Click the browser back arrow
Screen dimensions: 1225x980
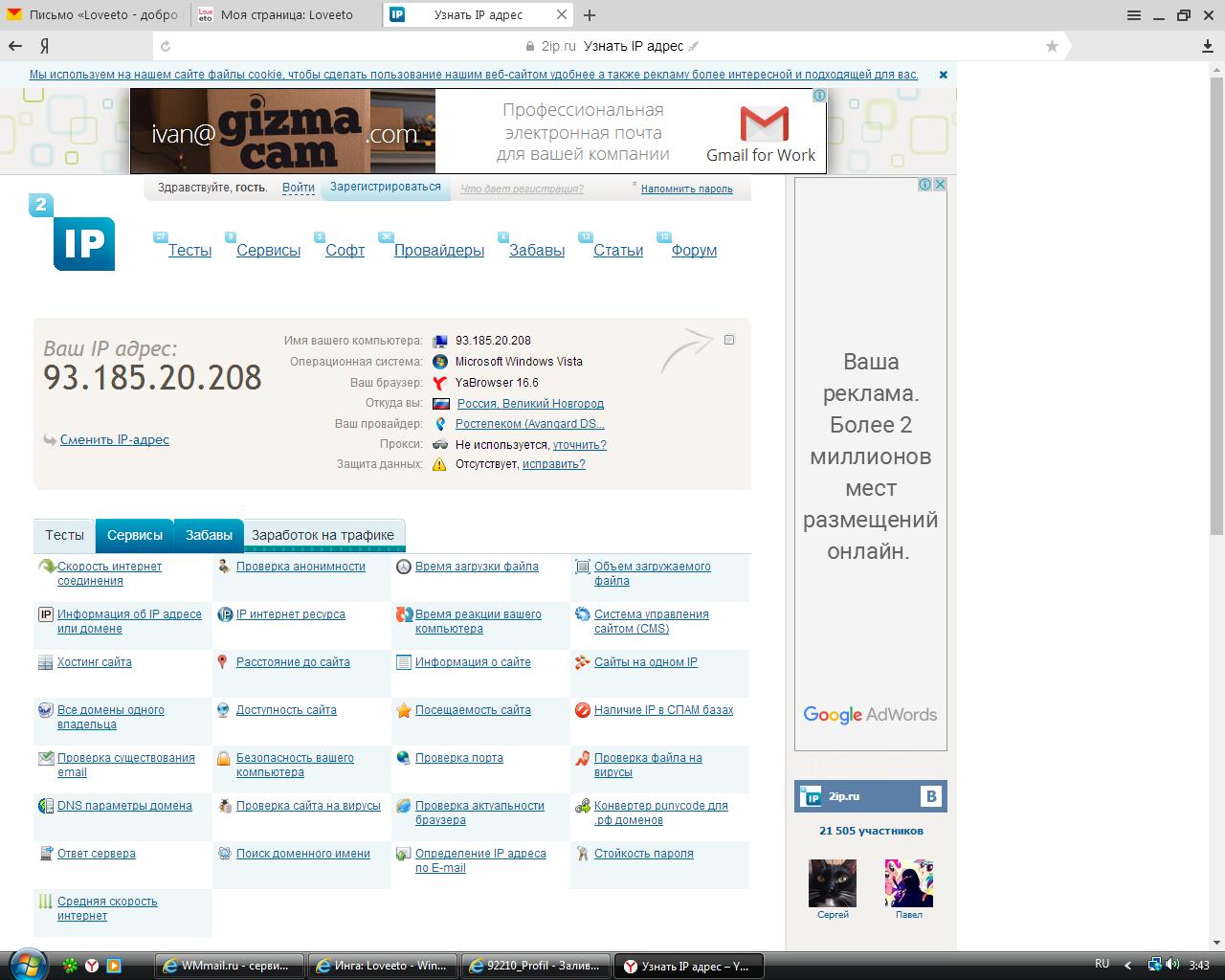pyautogui.click(x=15, y=46)
